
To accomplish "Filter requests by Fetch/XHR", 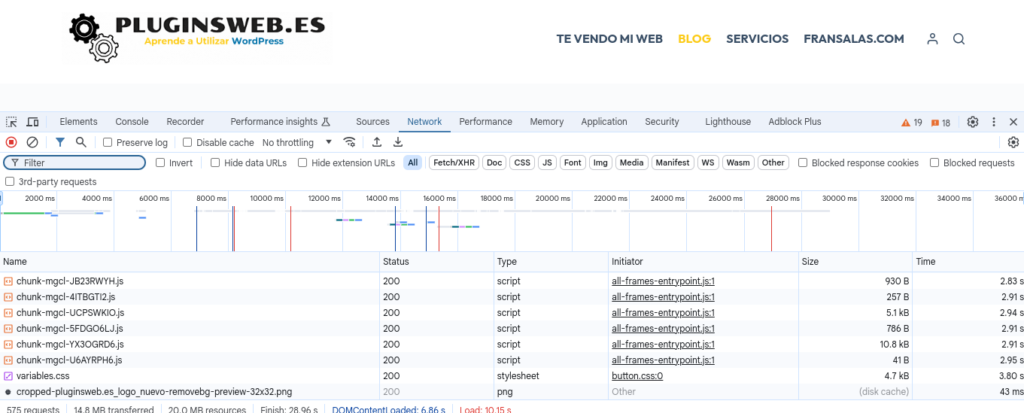I will 454,163.
